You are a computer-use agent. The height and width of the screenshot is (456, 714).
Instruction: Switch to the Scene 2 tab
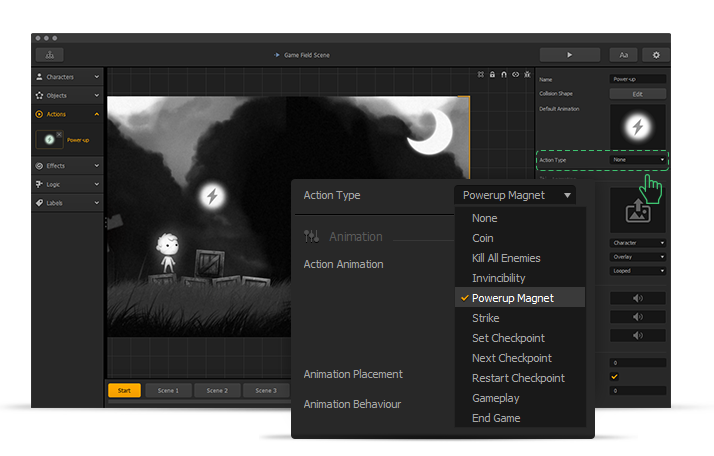click(x=217, y=390)
